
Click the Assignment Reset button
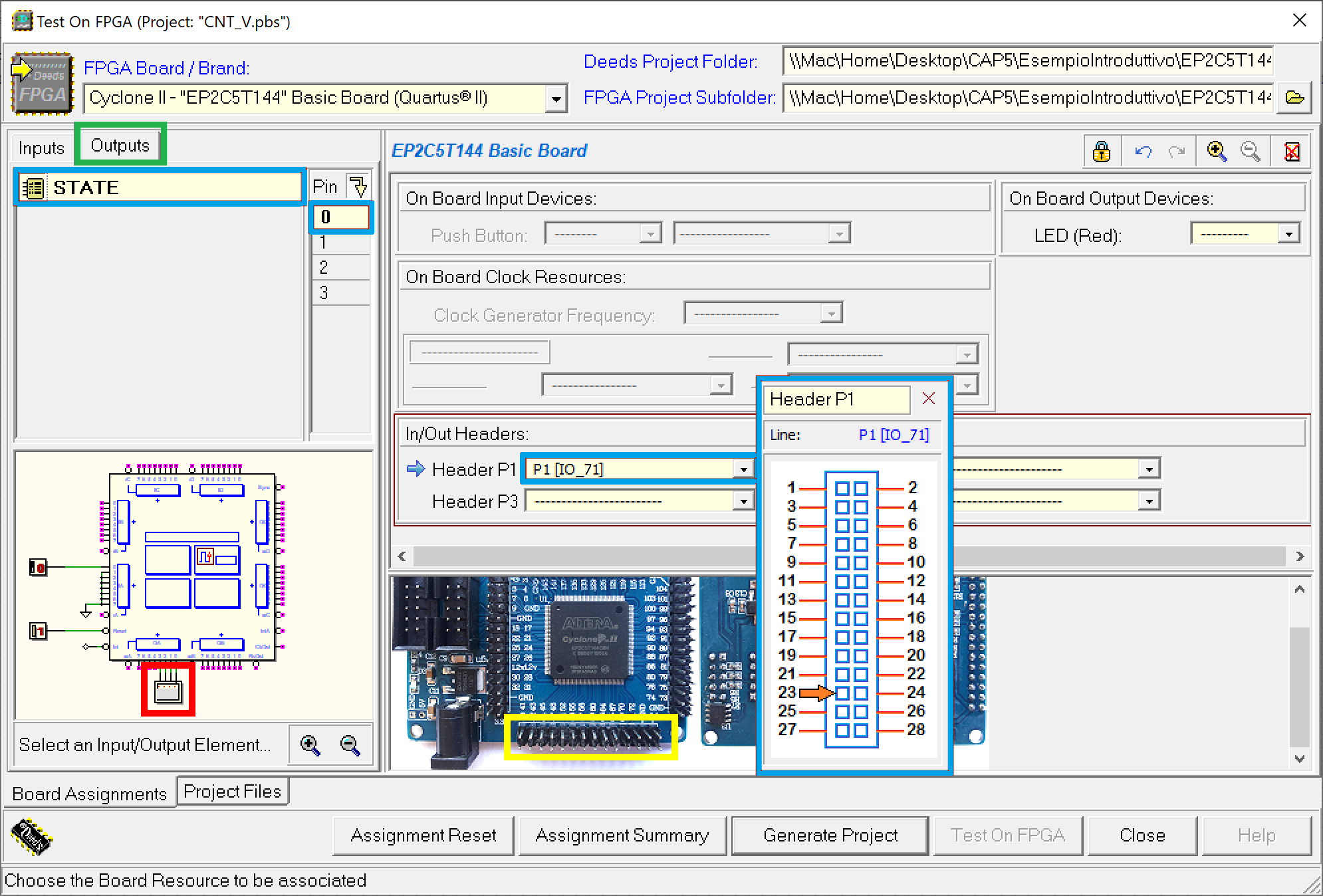coord(423,836)
